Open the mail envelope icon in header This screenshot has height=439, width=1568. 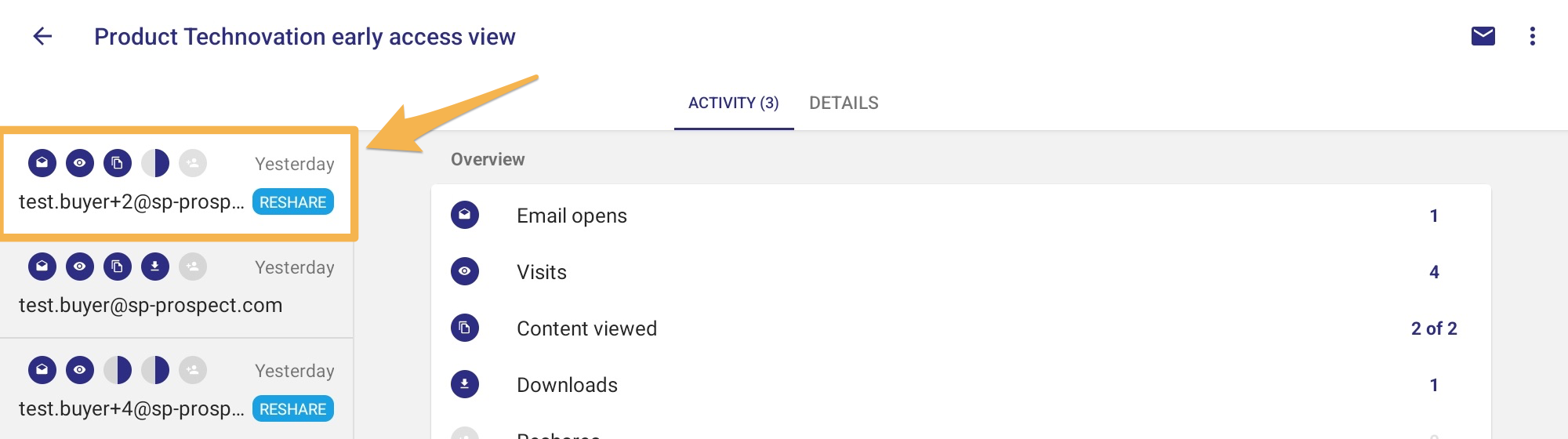point(1483,36)
